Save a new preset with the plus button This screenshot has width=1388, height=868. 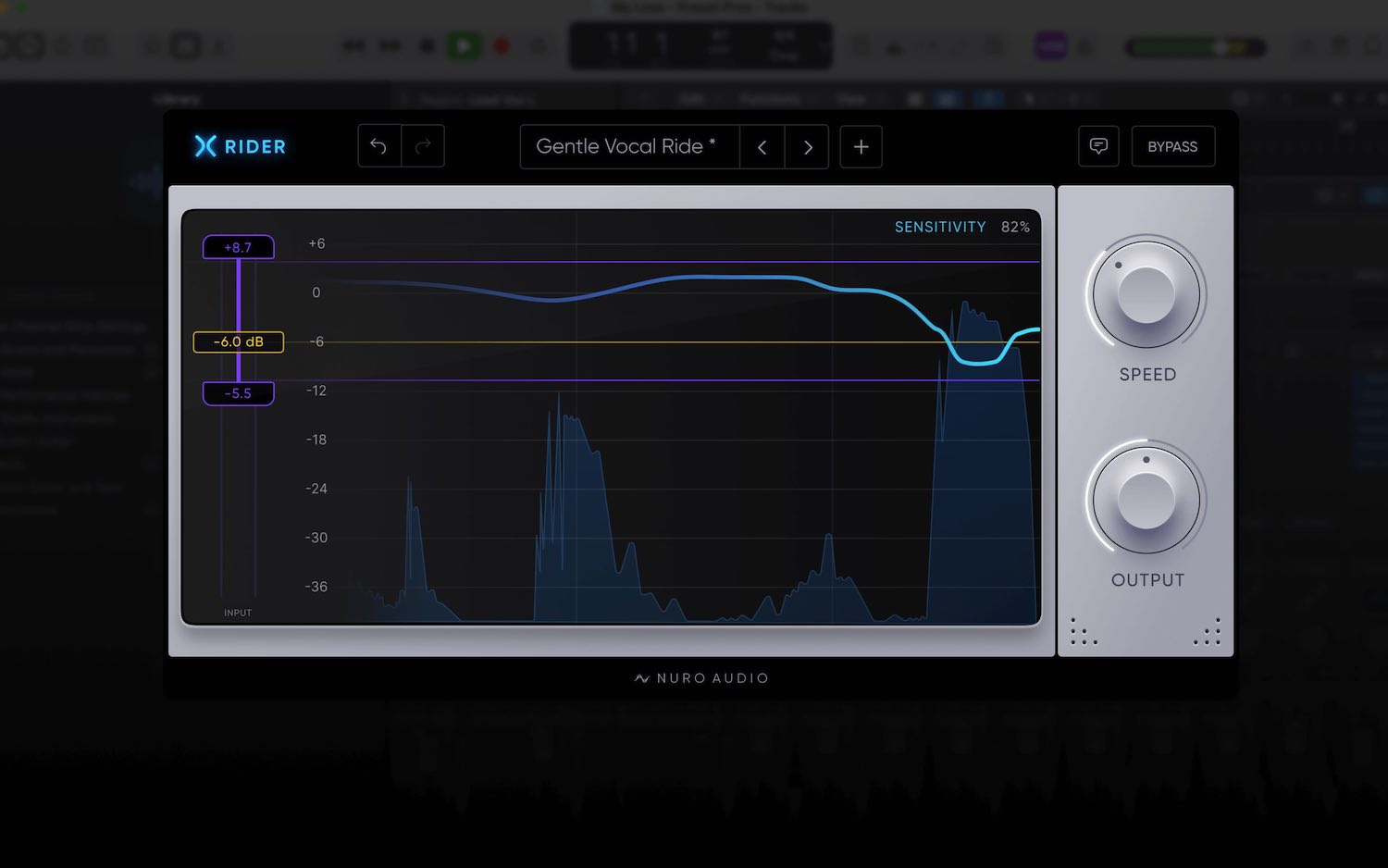point(861,146)
